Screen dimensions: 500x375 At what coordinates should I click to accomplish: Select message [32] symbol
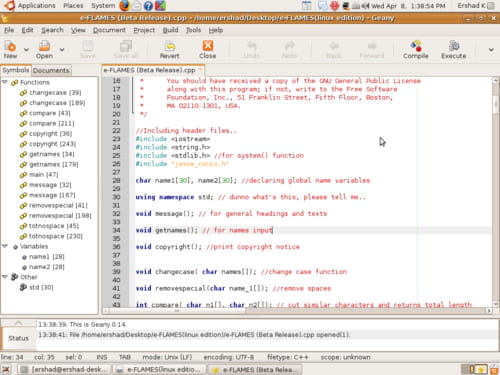[x=50, y=185]
